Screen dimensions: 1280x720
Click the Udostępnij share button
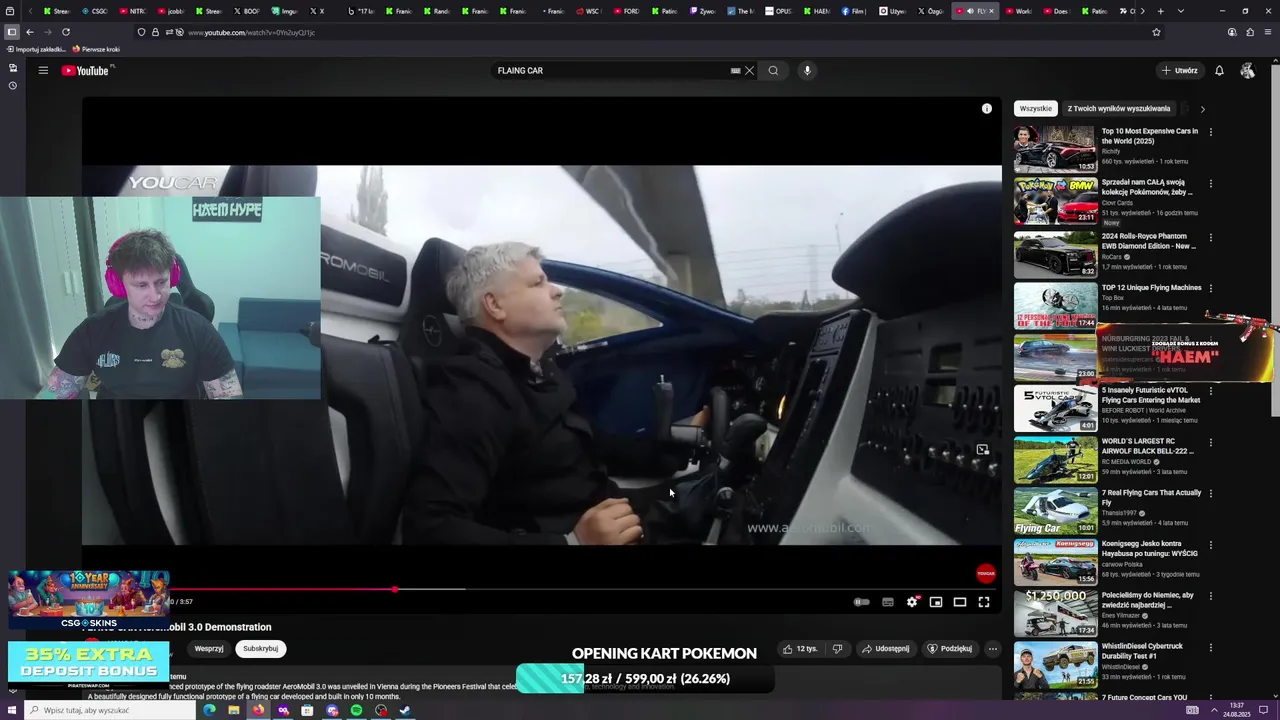(886, 649)
